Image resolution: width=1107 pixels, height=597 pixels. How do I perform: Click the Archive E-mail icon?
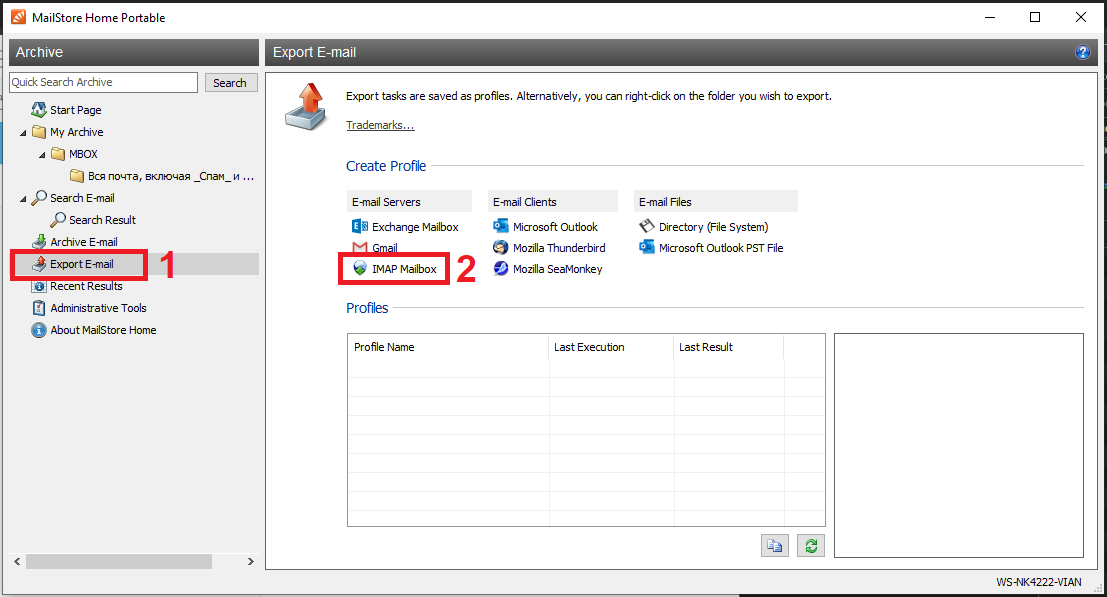click(39, 241)
